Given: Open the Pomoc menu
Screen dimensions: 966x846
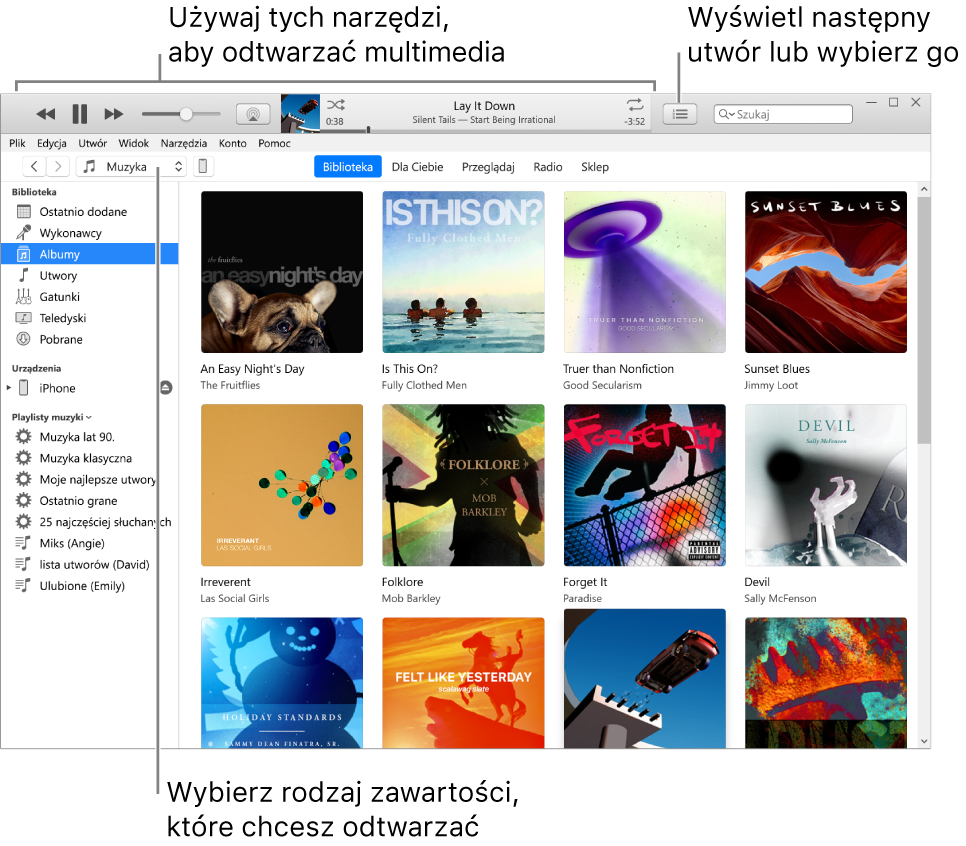Looking at the screenshot, I should tap(274, 143).
